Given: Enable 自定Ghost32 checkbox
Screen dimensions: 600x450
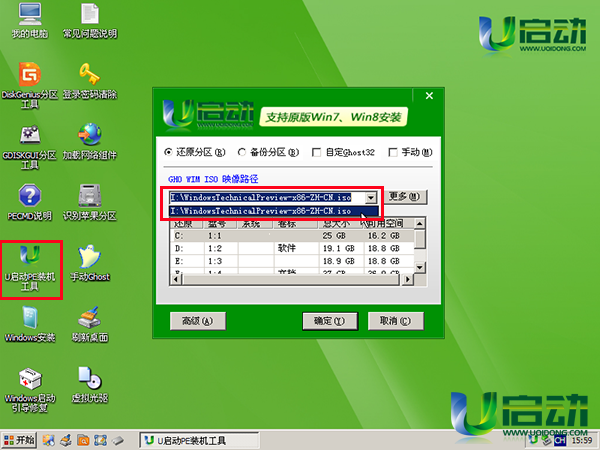Looking at the screenshot, I should (x=343, y=152).
